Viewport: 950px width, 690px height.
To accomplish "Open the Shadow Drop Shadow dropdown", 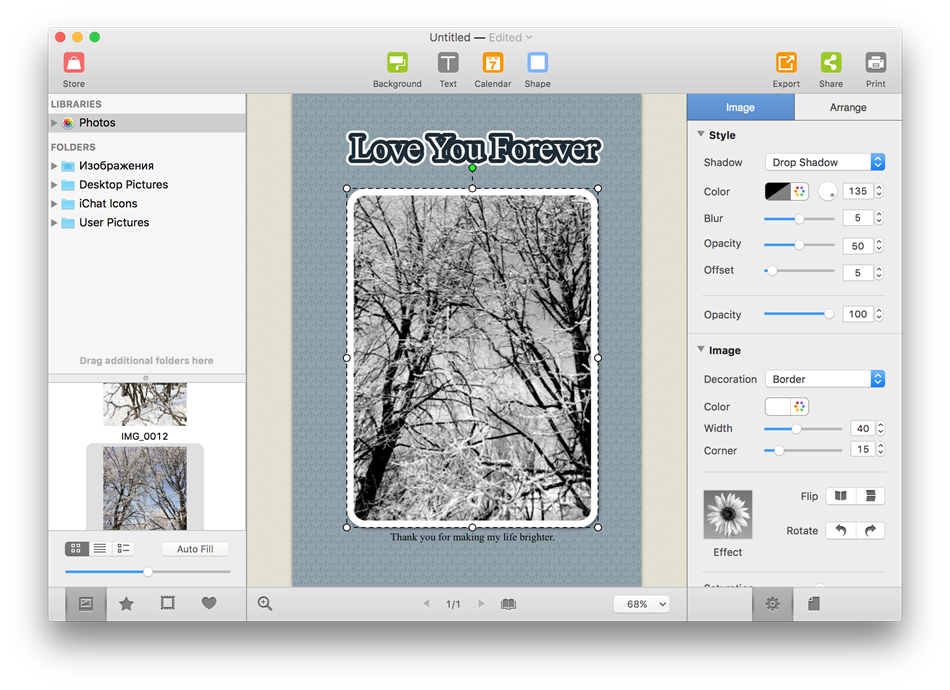I will [x=825, y=162].
